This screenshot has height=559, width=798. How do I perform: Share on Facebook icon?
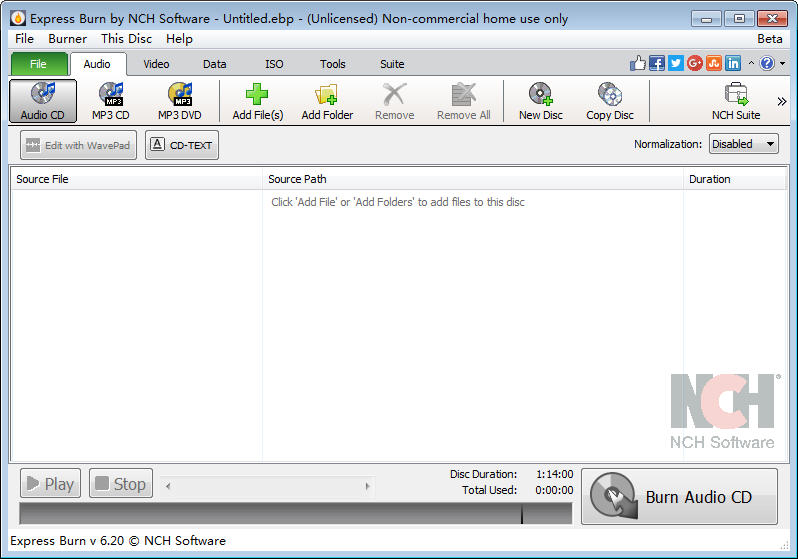pyautogui.click(x=657, y=63)
